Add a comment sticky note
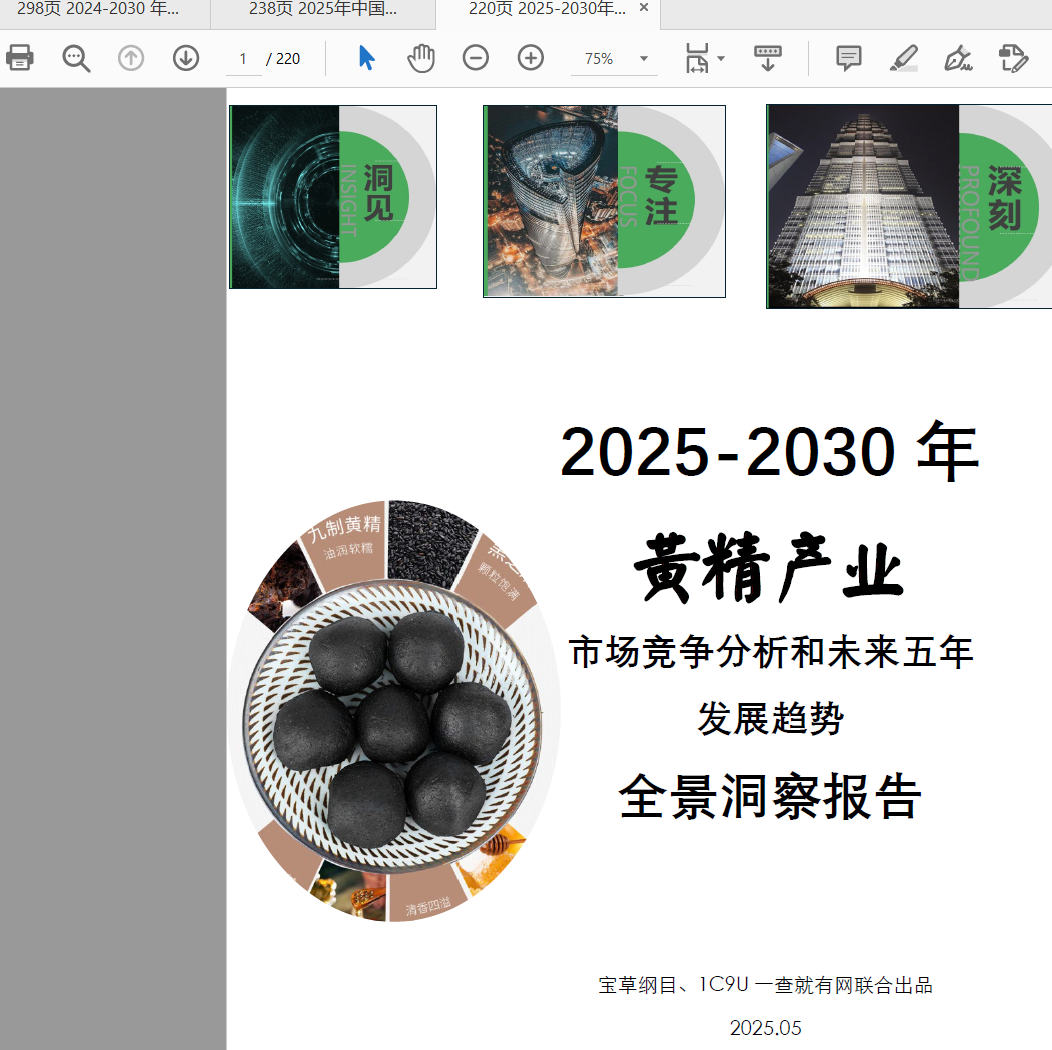Viewport: 1052px width, 1050px height. point(849,58)
